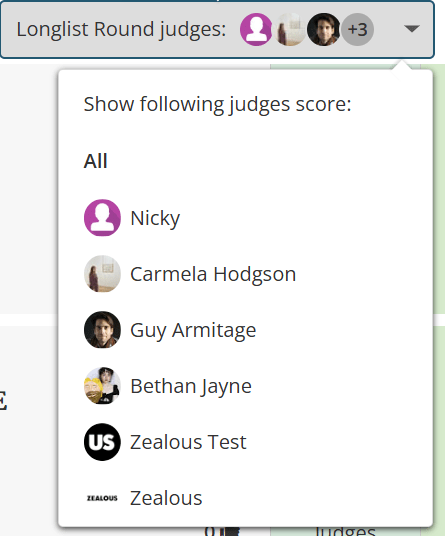Click the Longlist Round judges label
Image resolution: width=445 pixels, height=536 pixels.
point(121,29)
